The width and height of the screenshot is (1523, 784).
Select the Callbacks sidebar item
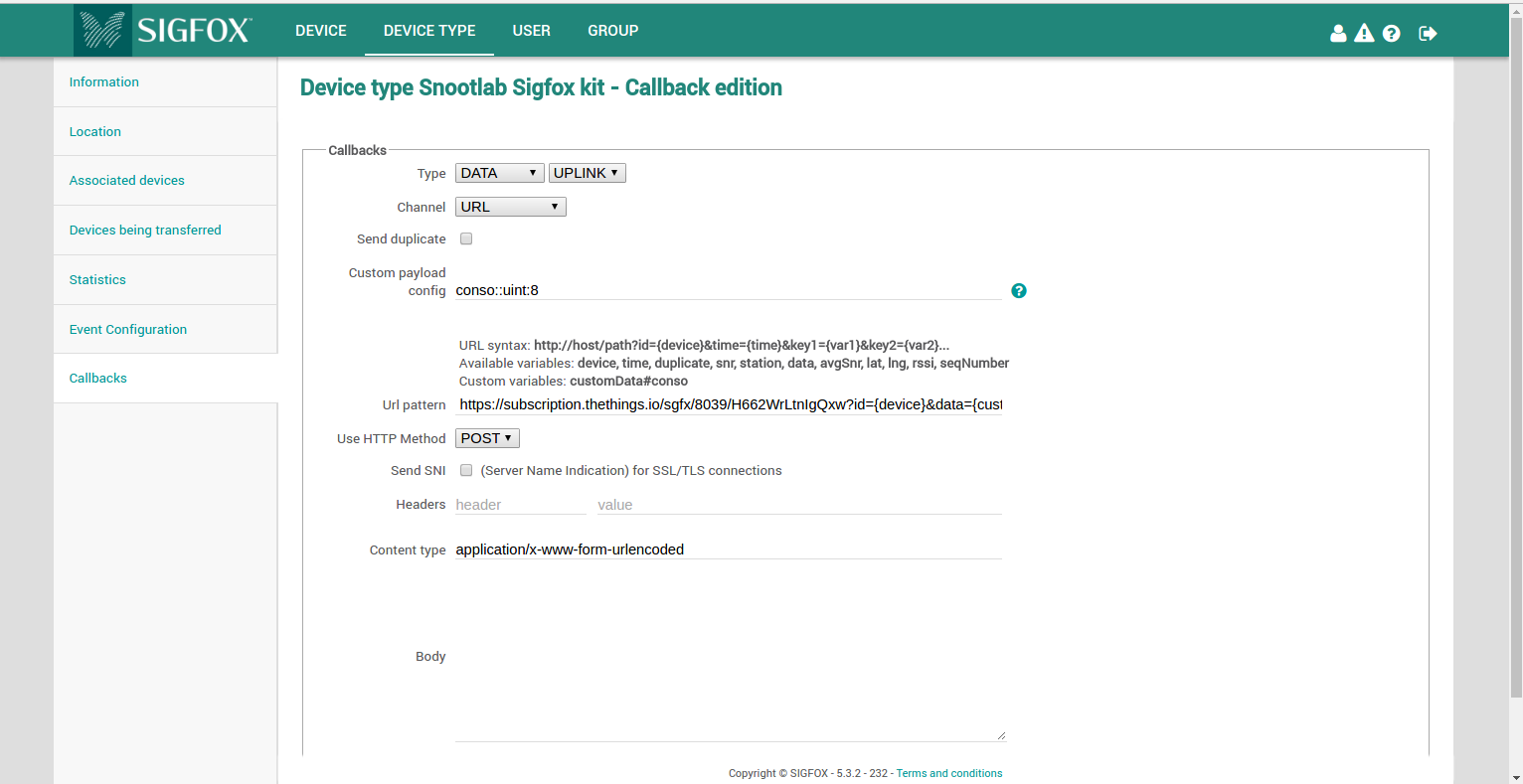[165, 379]
